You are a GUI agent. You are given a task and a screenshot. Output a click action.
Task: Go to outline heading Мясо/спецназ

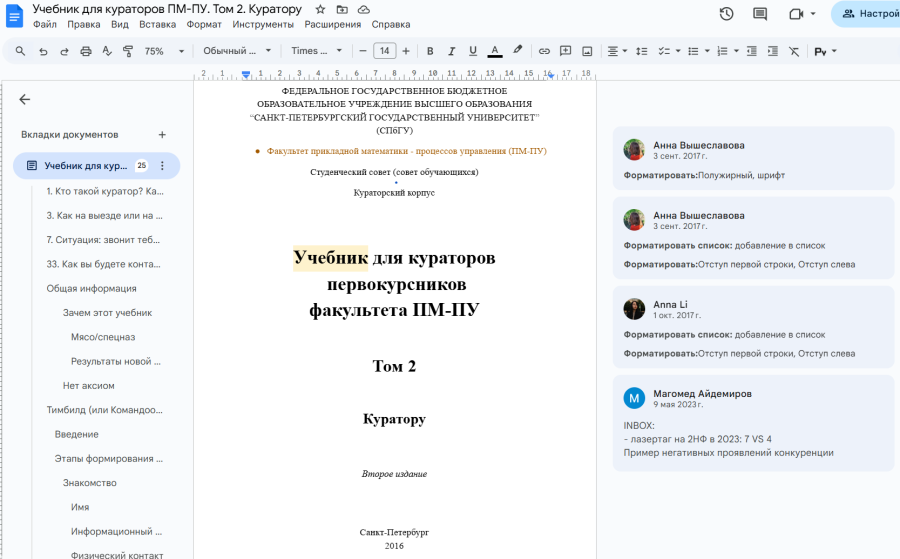point(103,337)
